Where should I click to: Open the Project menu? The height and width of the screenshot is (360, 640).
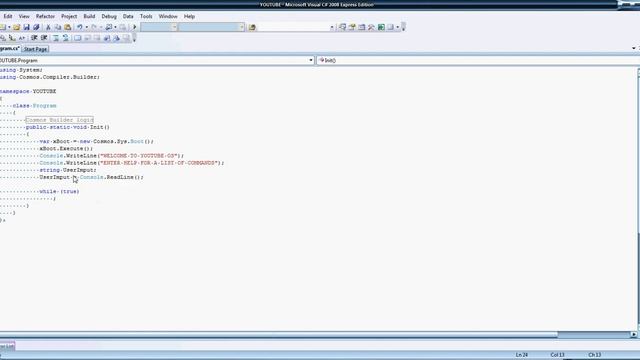(x=69, y=16)
